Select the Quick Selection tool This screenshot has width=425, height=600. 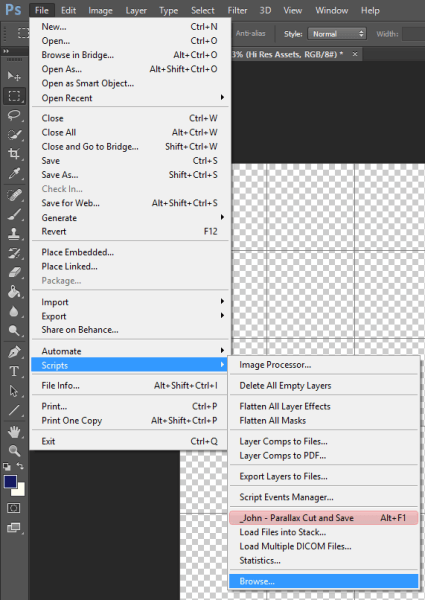(14, 135)
